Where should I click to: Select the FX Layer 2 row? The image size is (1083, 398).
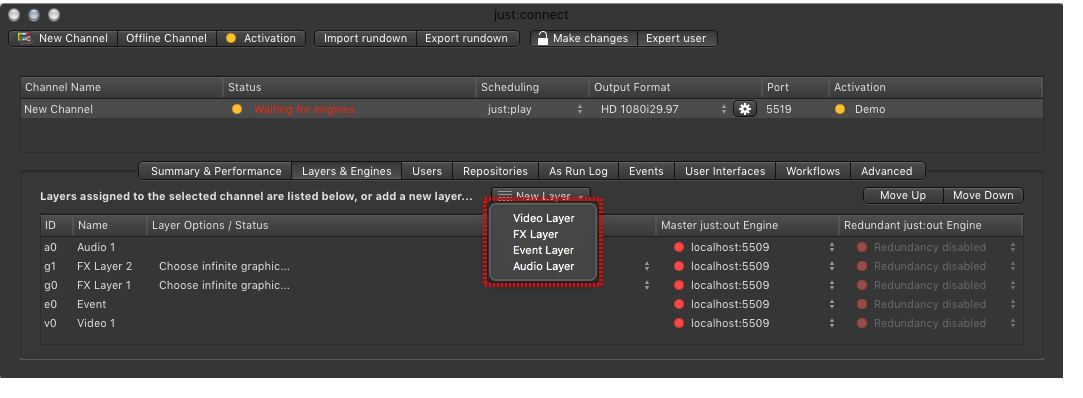pos(531,266)
